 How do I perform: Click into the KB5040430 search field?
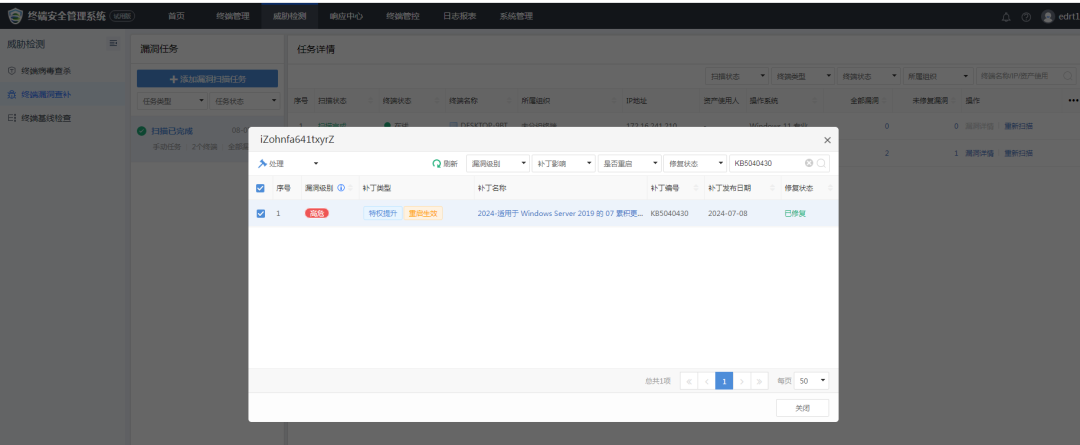coord(766,163)
